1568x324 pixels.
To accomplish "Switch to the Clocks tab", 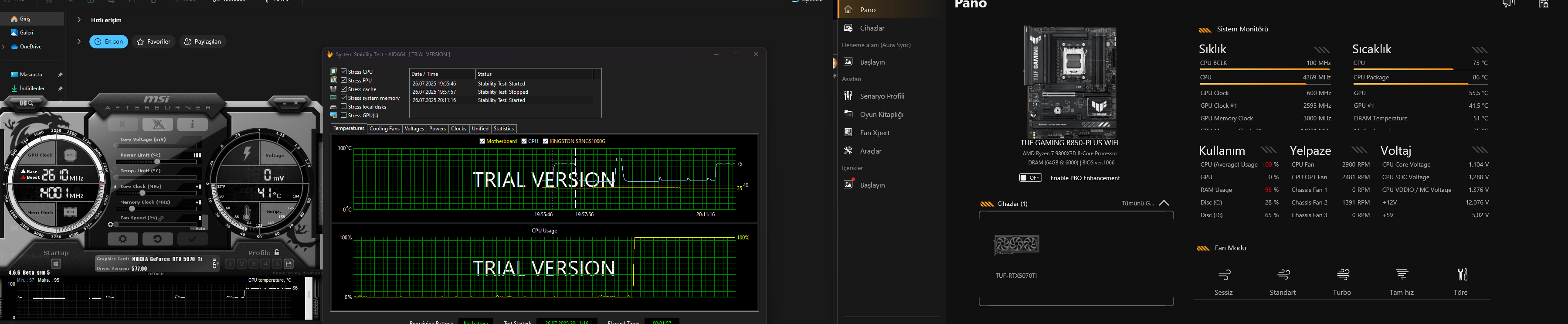I will click(x=459, y=129).
